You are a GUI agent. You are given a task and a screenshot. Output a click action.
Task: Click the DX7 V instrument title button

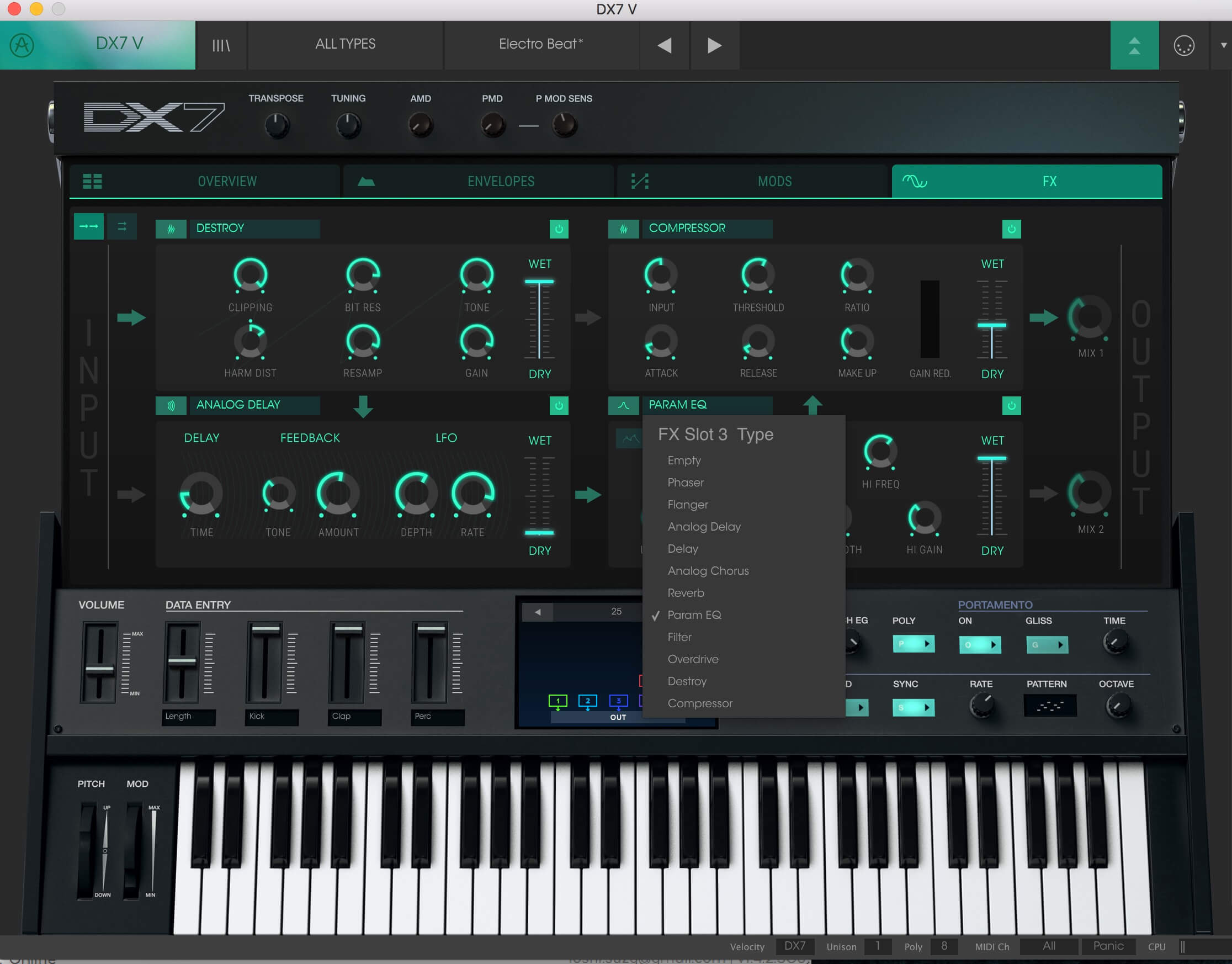point(119,44)
